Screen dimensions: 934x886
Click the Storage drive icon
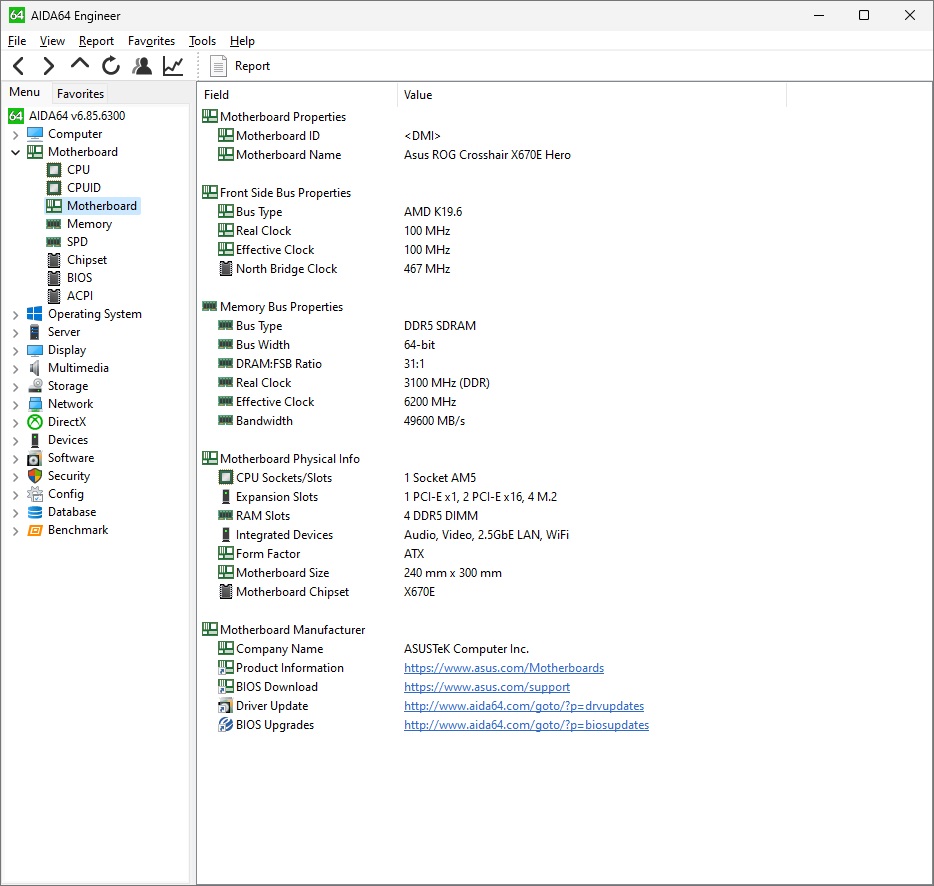pos(35,386)
